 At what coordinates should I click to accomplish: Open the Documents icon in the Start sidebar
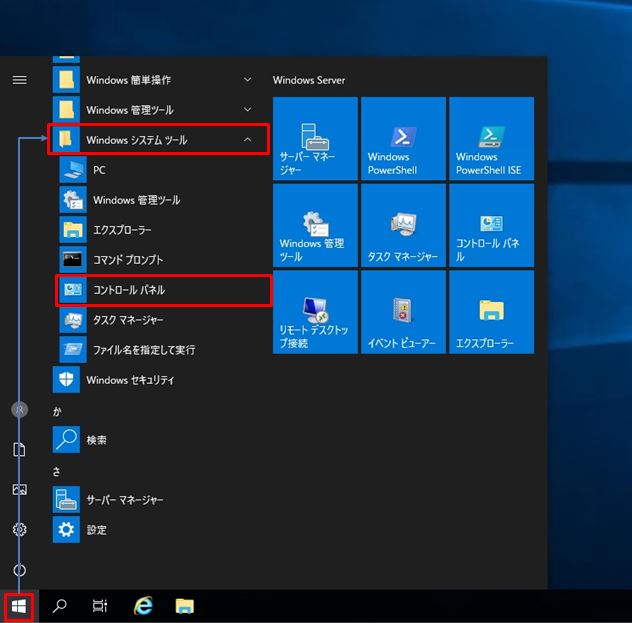19,449
